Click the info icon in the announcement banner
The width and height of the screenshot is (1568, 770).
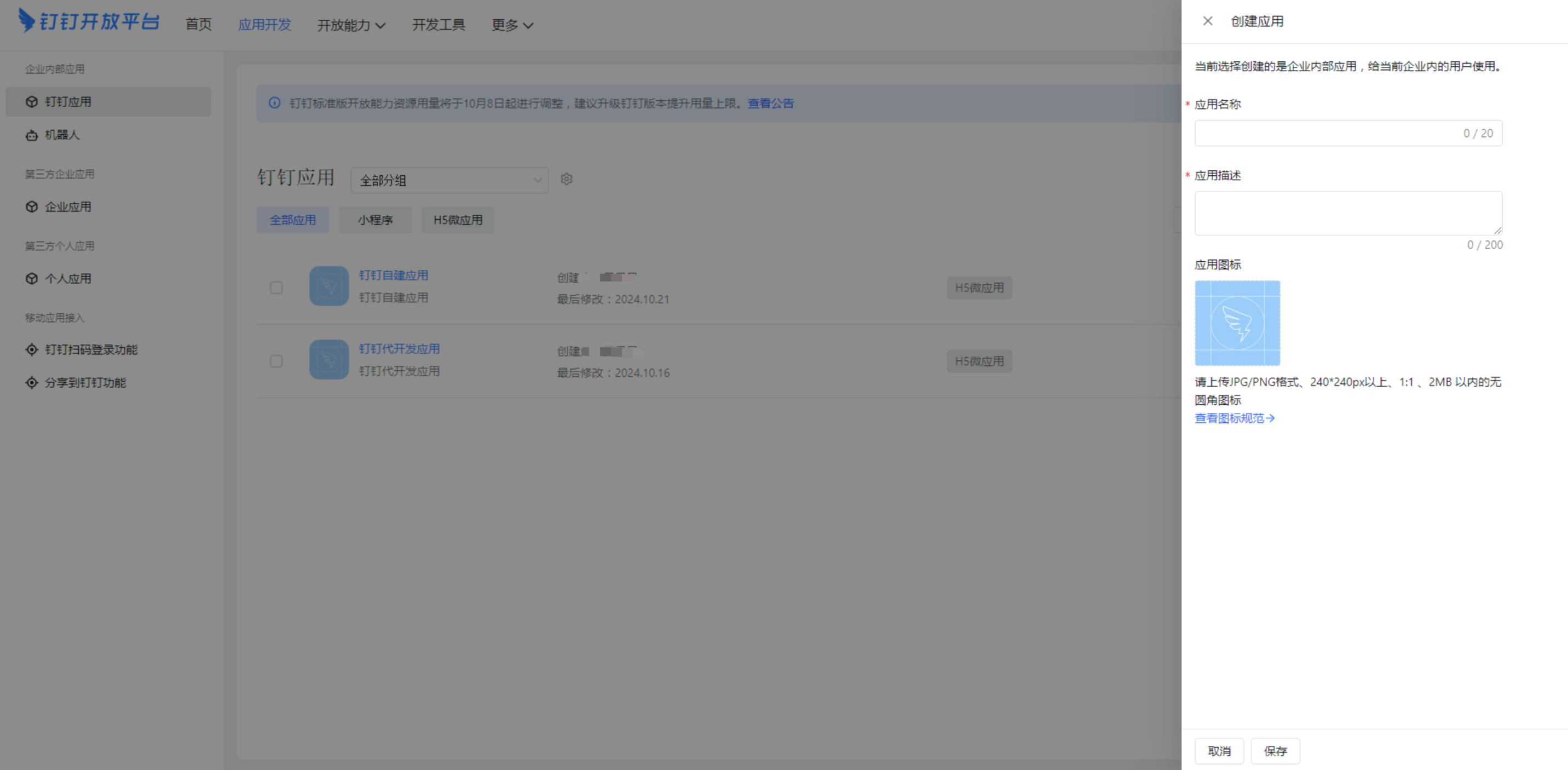coord(274,103)
